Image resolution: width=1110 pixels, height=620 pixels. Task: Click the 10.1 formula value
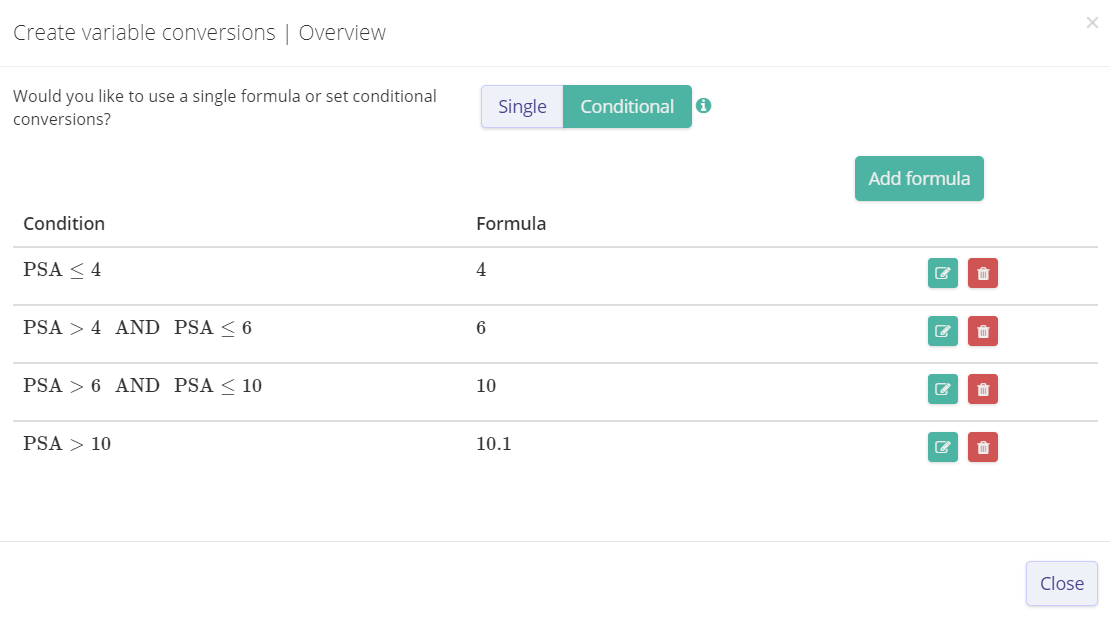[494, 444]
